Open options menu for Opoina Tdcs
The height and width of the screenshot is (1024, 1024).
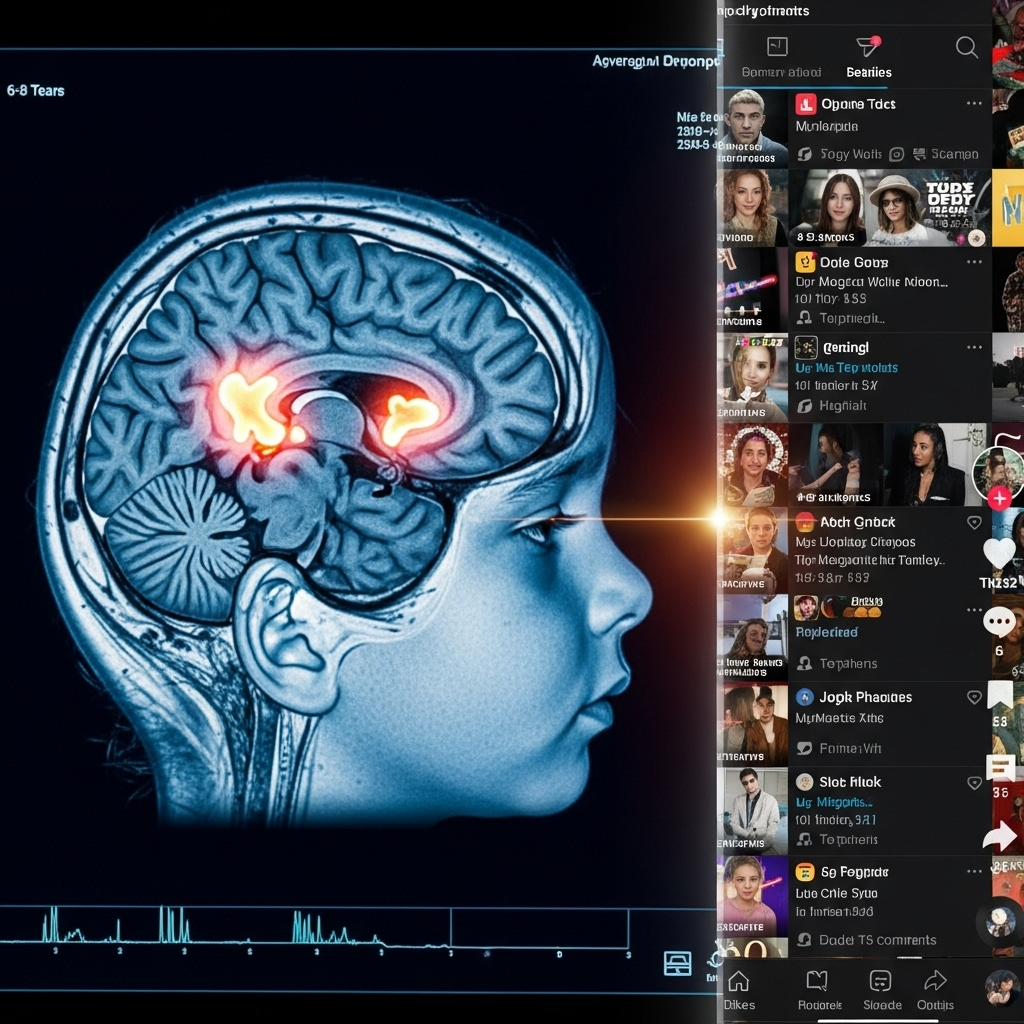click(975, 104)
